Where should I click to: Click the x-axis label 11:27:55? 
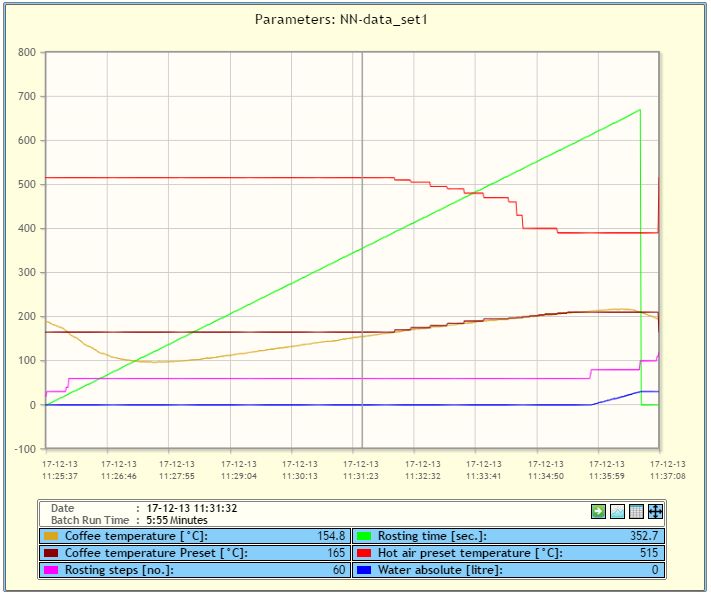coord(177,476)
